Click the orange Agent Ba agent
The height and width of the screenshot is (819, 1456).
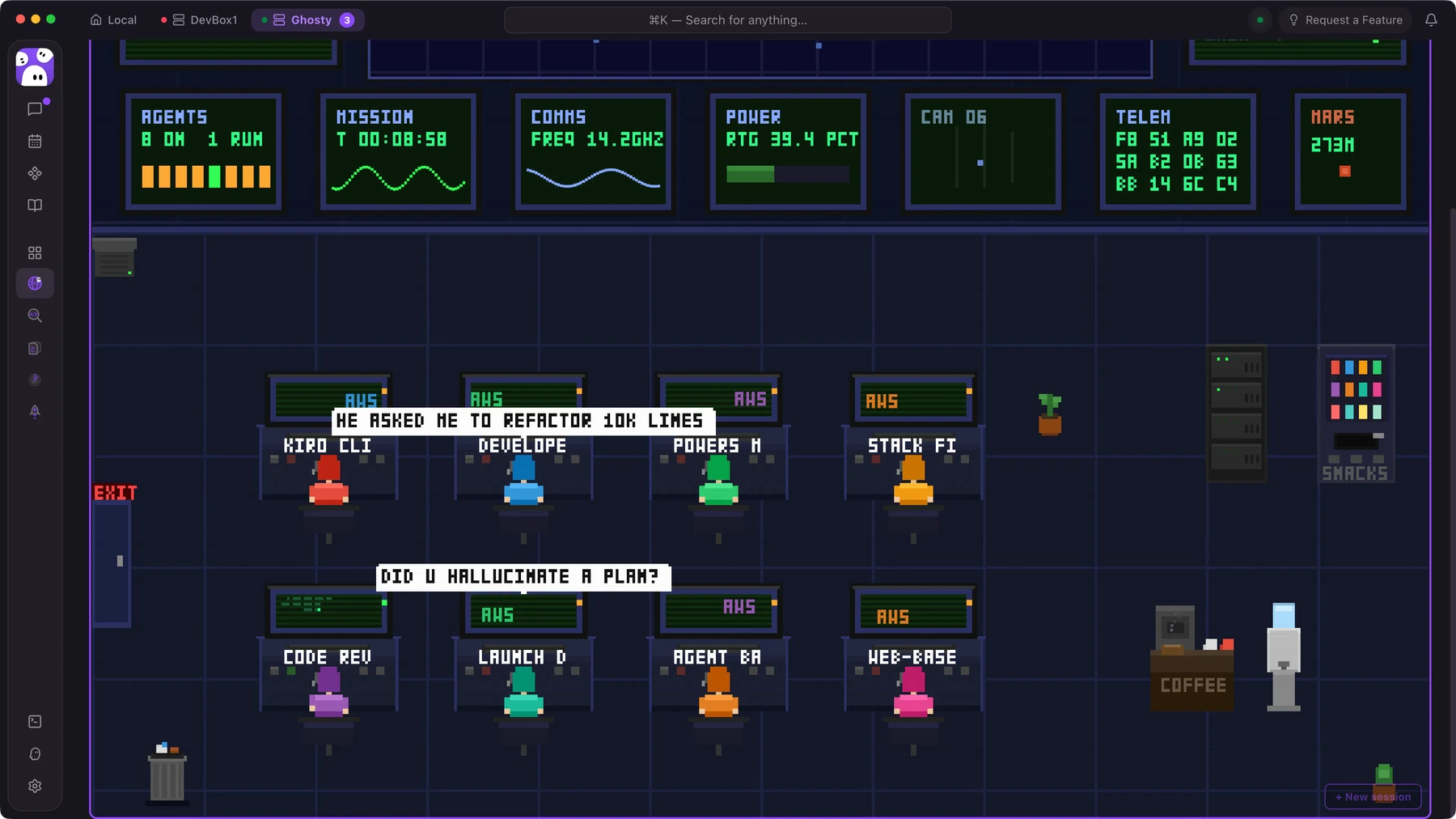[718, 693]
